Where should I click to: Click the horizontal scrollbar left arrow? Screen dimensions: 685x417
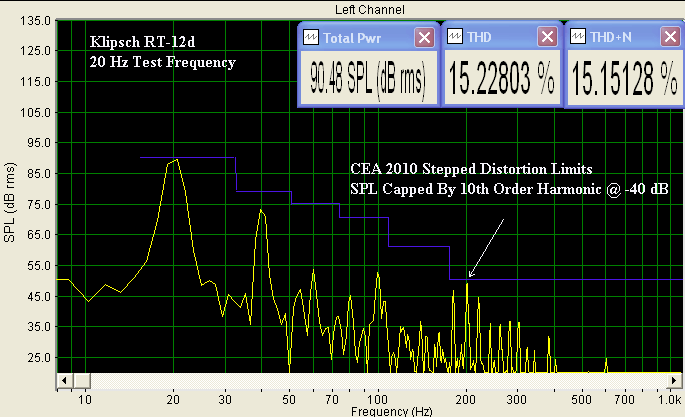[x=65, y=380]
